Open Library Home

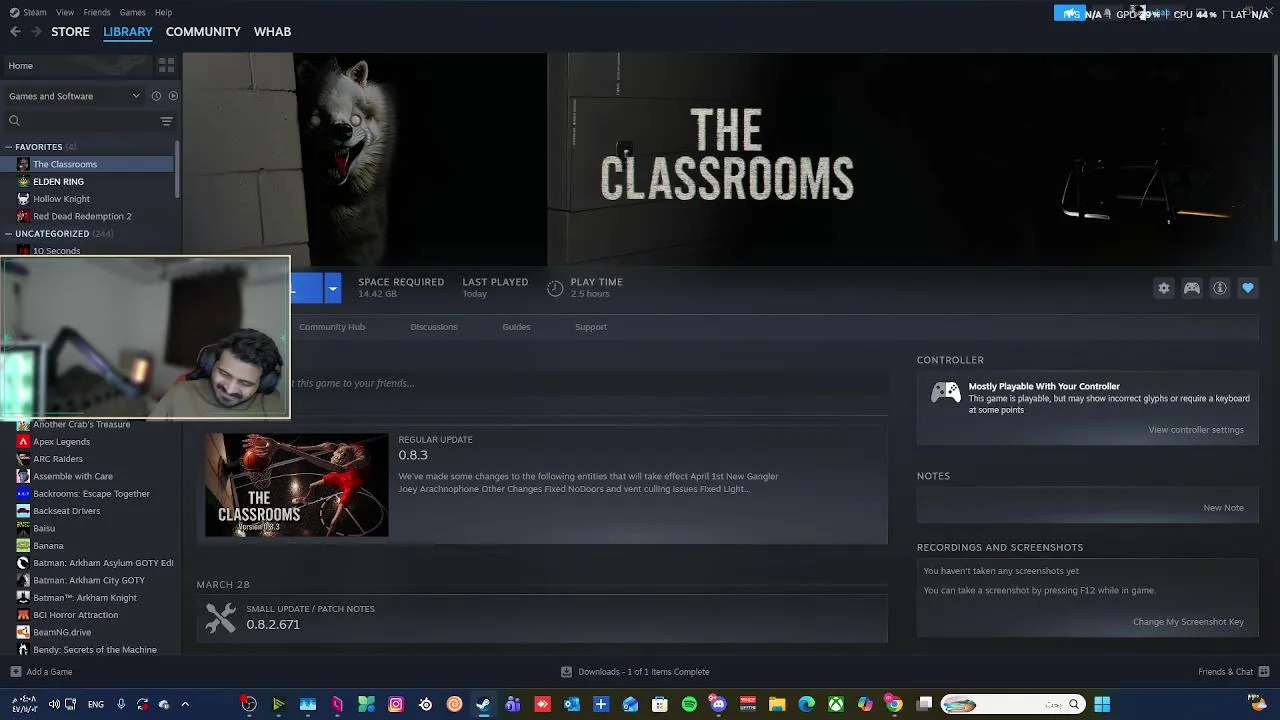[x=78, y=66]
